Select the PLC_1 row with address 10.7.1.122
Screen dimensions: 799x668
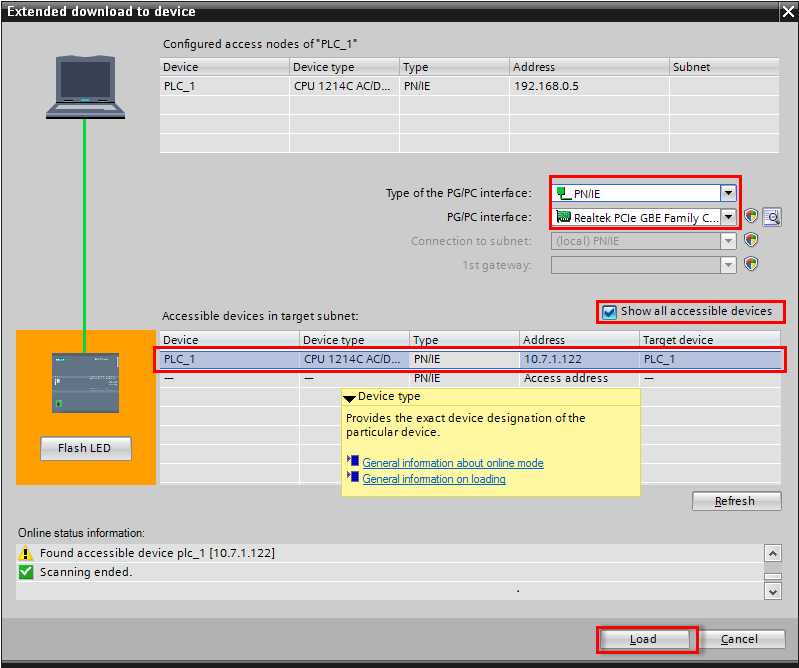pyautogui.click(x=470, y=359)
